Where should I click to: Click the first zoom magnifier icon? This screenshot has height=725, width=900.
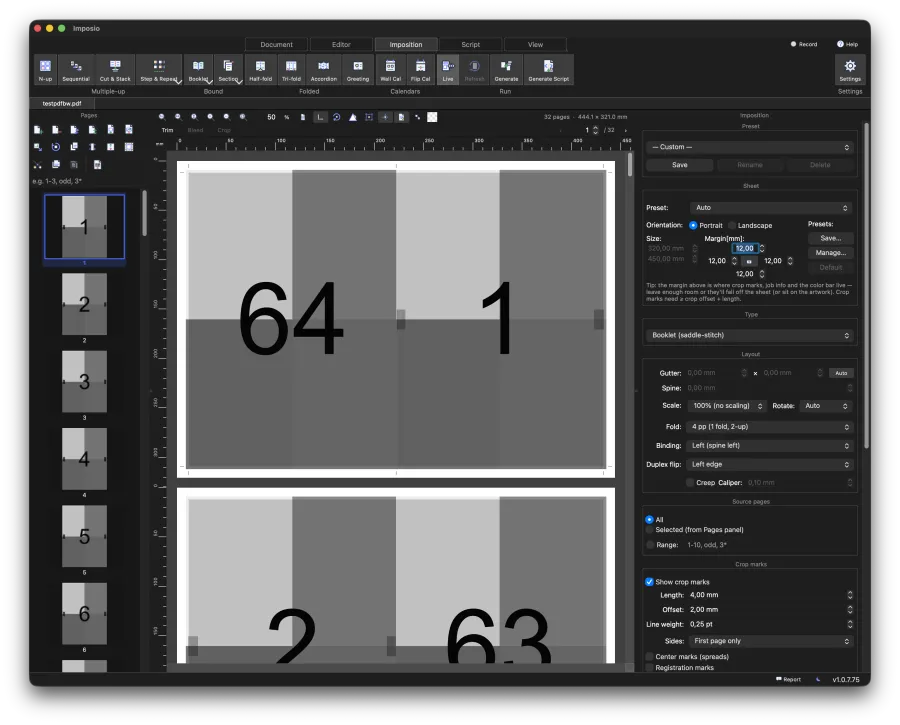pos(162,117)
